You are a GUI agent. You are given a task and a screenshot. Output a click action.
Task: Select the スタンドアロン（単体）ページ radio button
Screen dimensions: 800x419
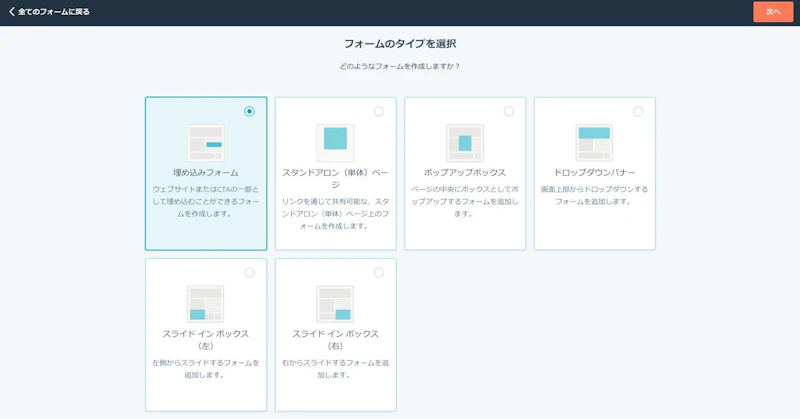(379, 111)
